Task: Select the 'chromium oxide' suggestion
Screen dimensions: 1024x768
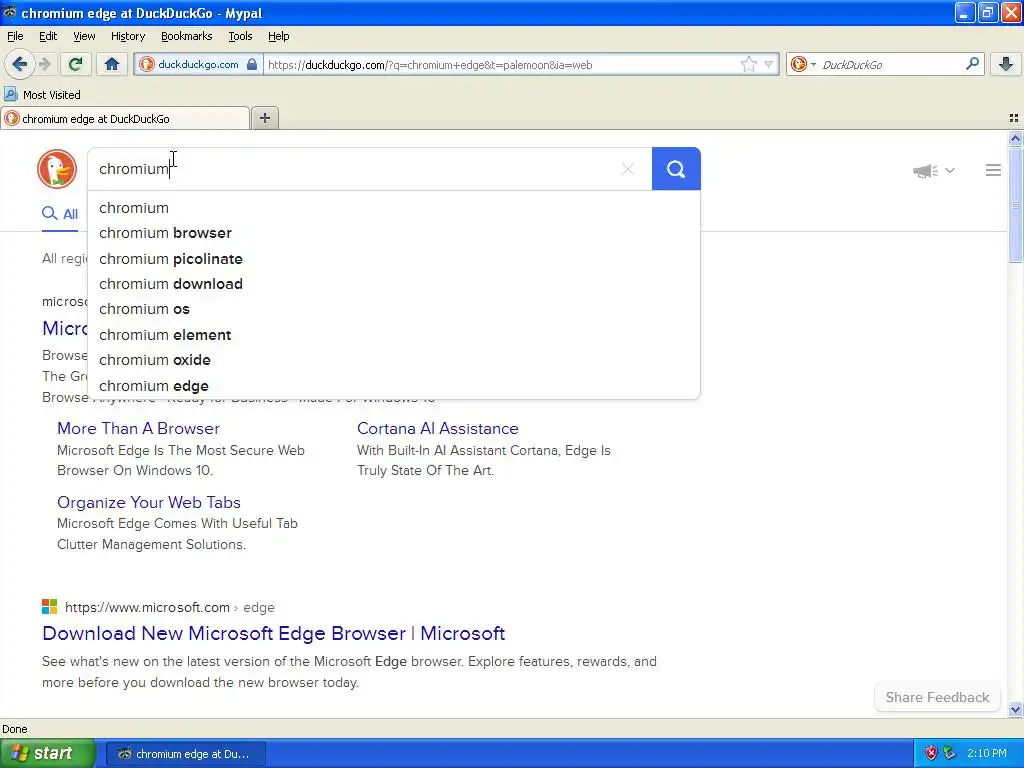Action: [394, 360]
